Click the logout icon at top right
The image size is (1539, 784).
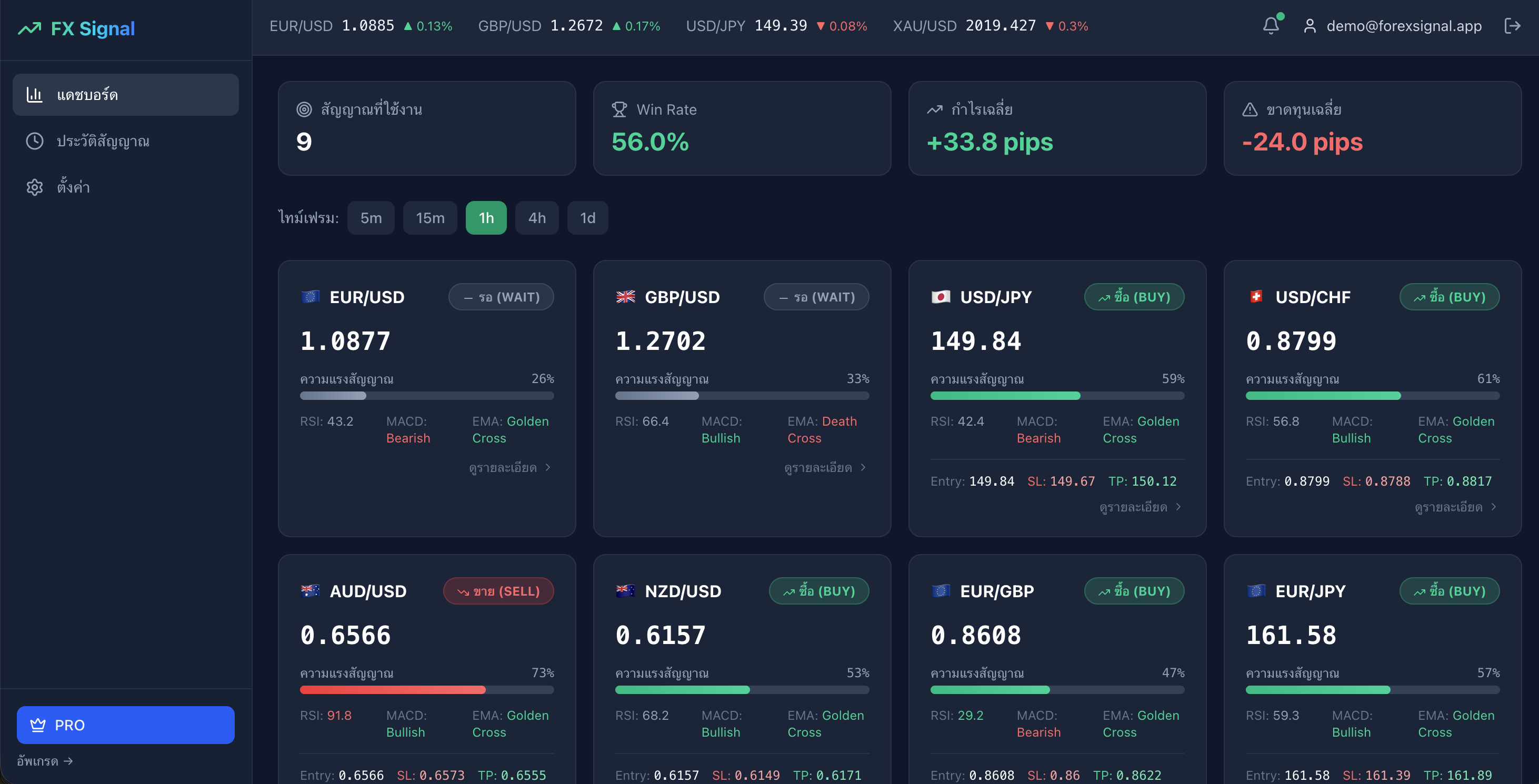[1513, 26]
